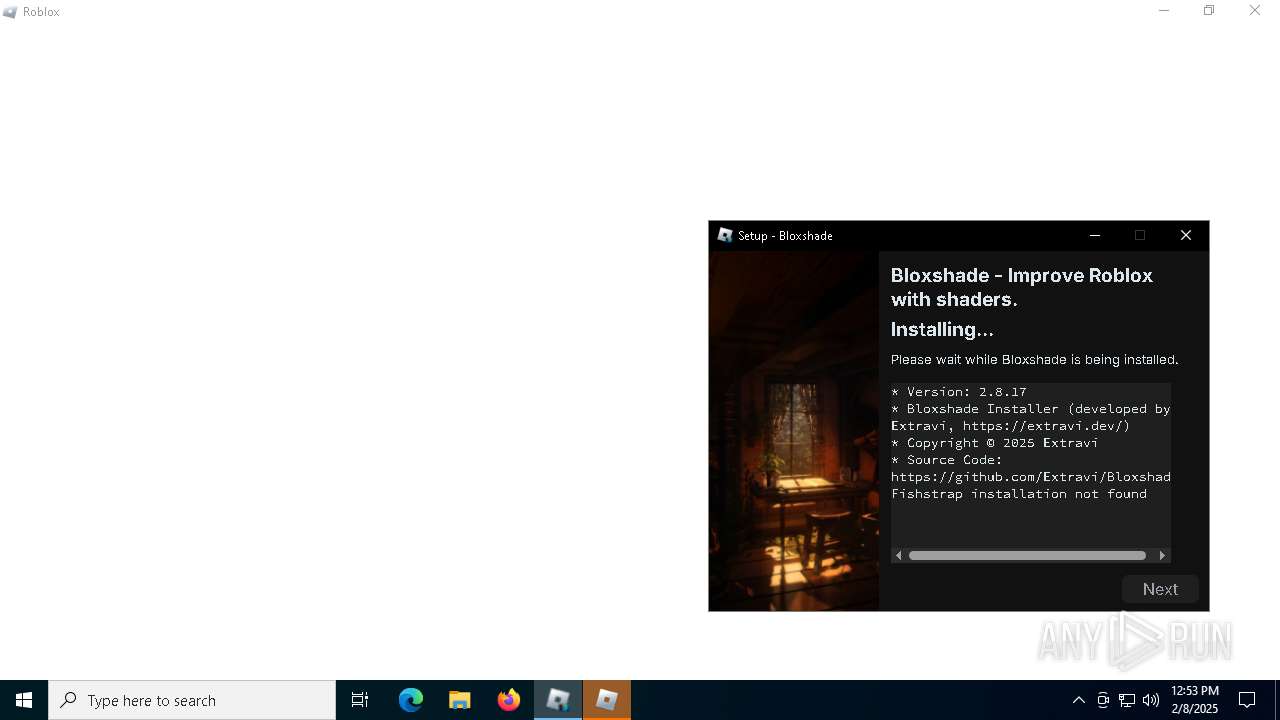Click the cabin artwork in setup window
The image size is (1280, 720).
(794, 431)
